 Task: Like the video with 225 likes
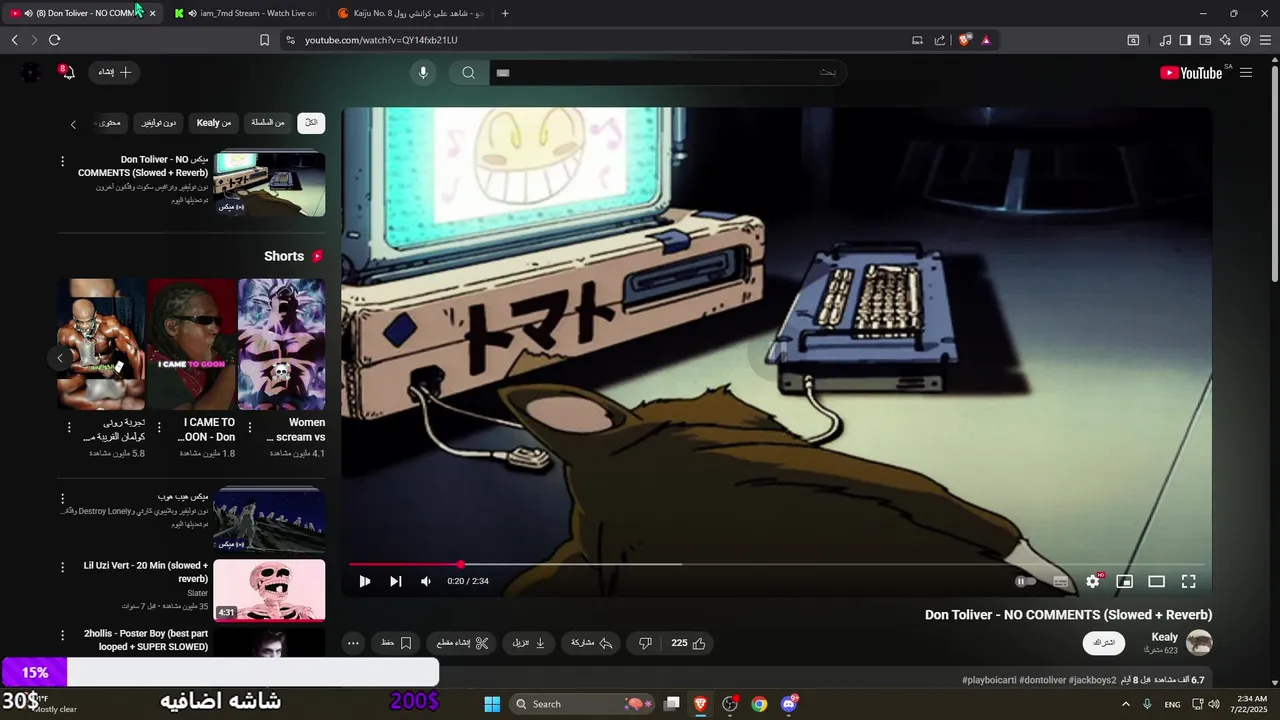688,643
